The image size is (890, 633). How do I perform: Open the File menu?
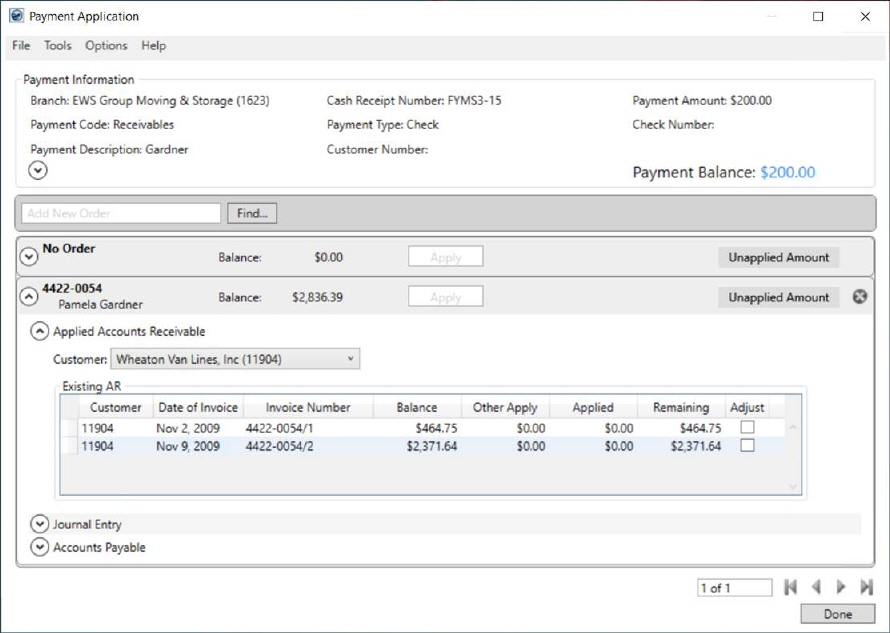click(21, 46)
